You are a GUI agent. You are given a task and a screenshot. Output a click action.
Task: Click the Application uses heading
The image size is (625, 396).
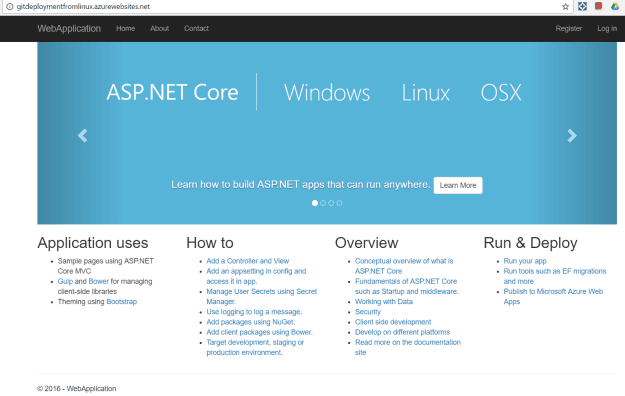pos(93,243)
